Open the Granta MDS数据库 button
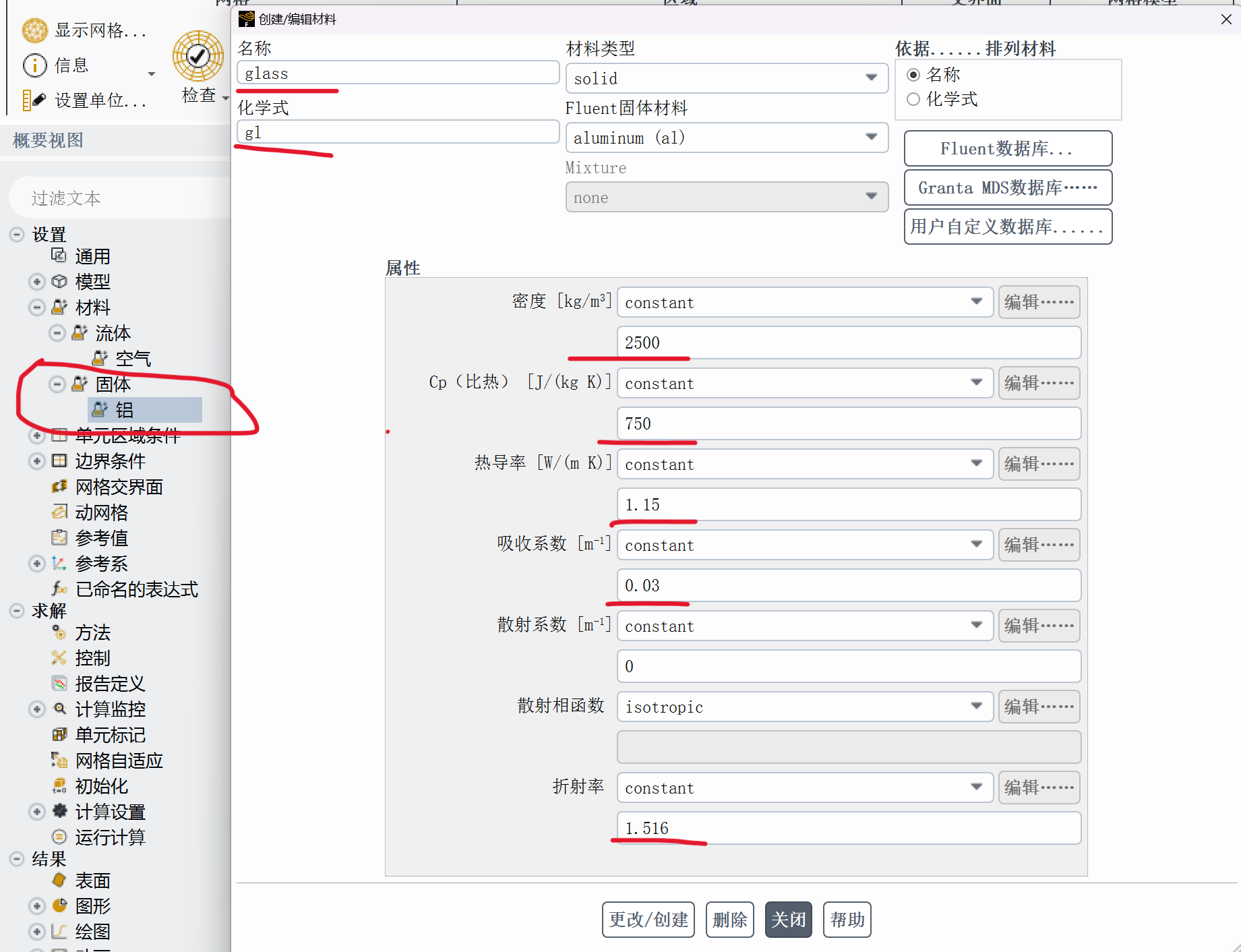Viewport: 1241px width, 952px height. pyautogui.click(x=1008, y=187)
